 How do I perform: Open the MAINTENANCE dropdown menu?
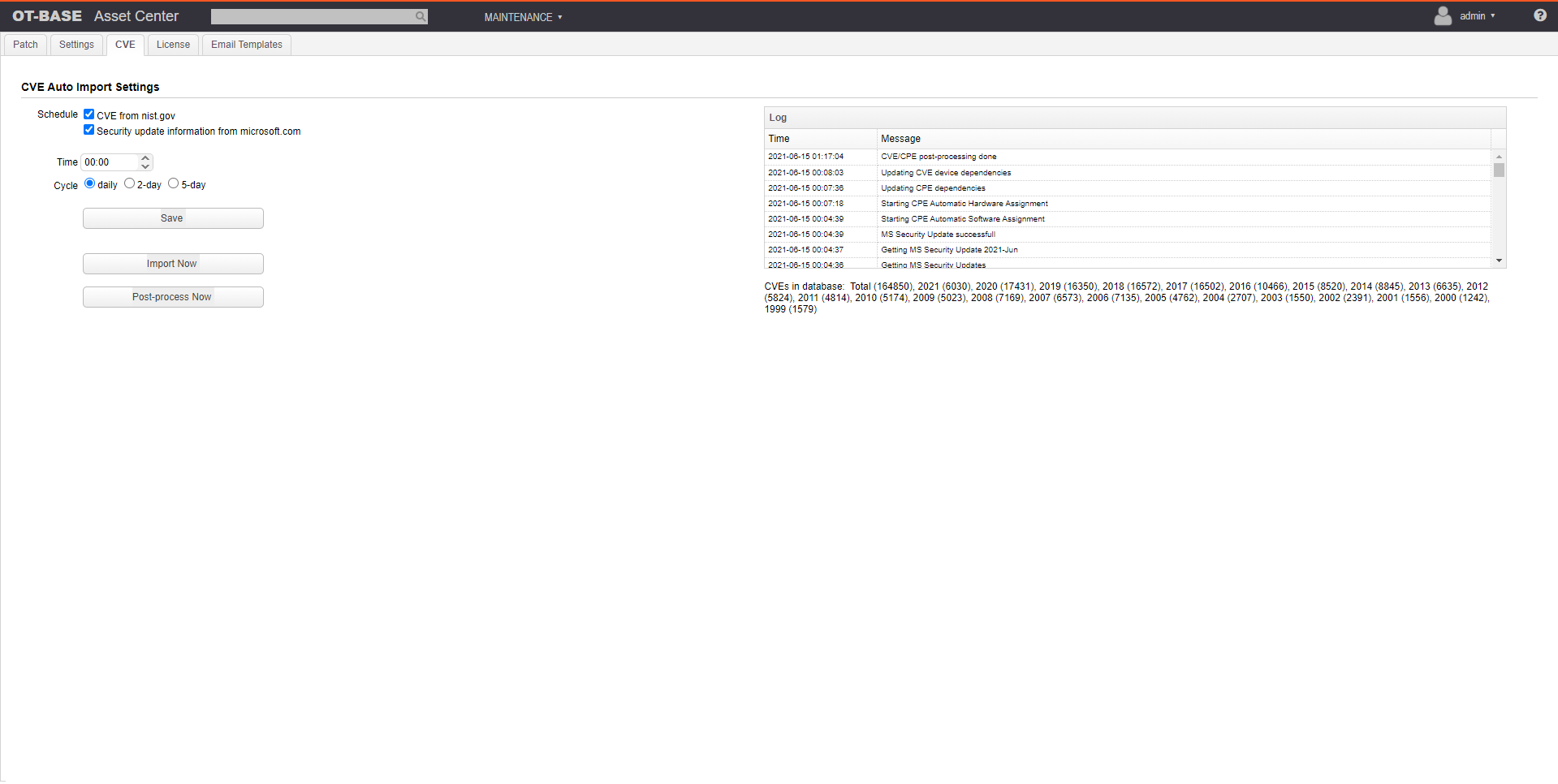tap(523, 17)
